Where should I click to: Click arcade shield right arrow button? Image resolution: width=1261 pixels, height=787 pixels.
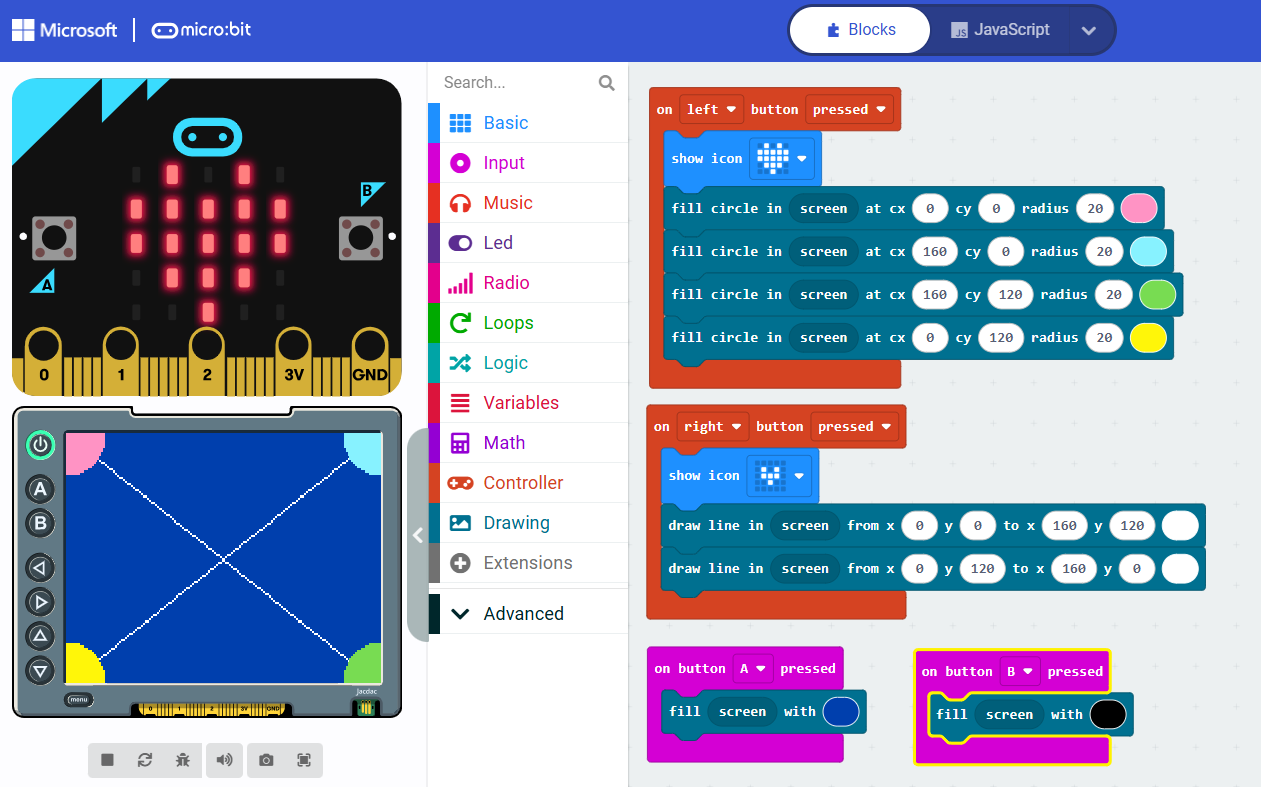40,602
